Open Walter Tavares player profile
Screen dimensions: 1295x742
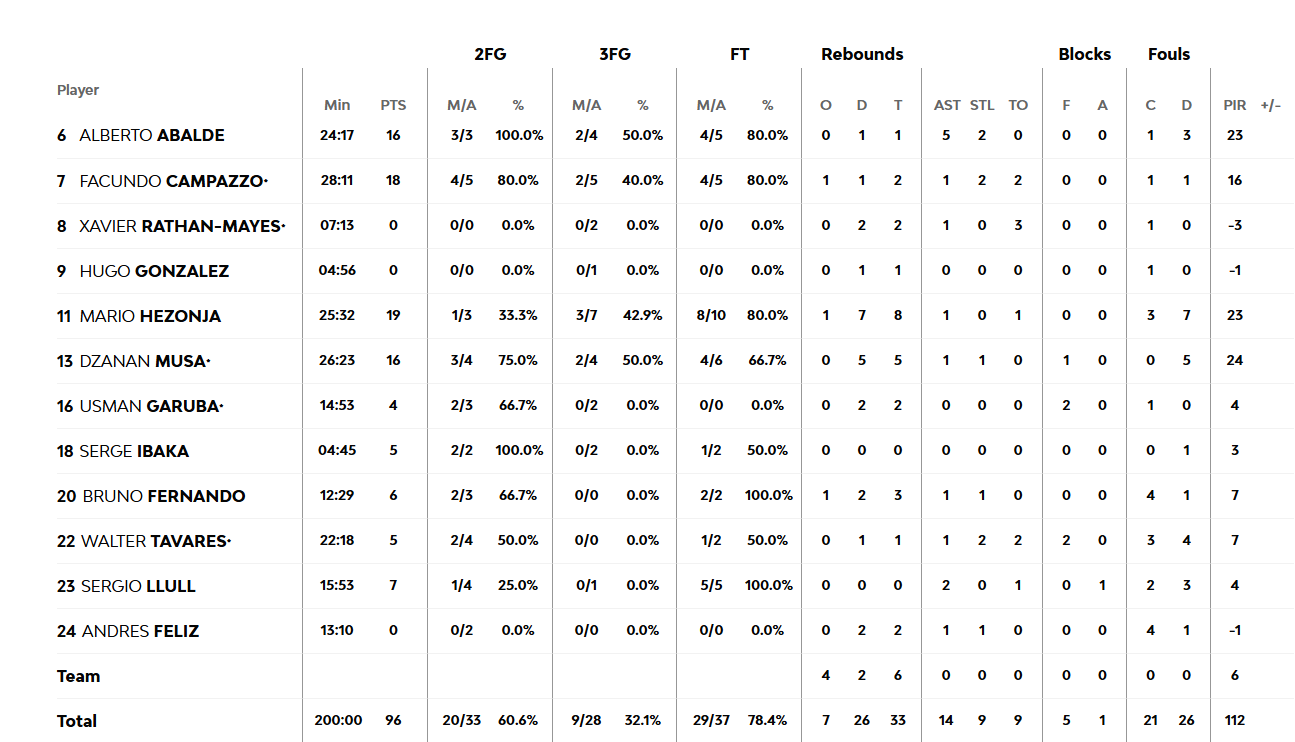pos(156,541)
